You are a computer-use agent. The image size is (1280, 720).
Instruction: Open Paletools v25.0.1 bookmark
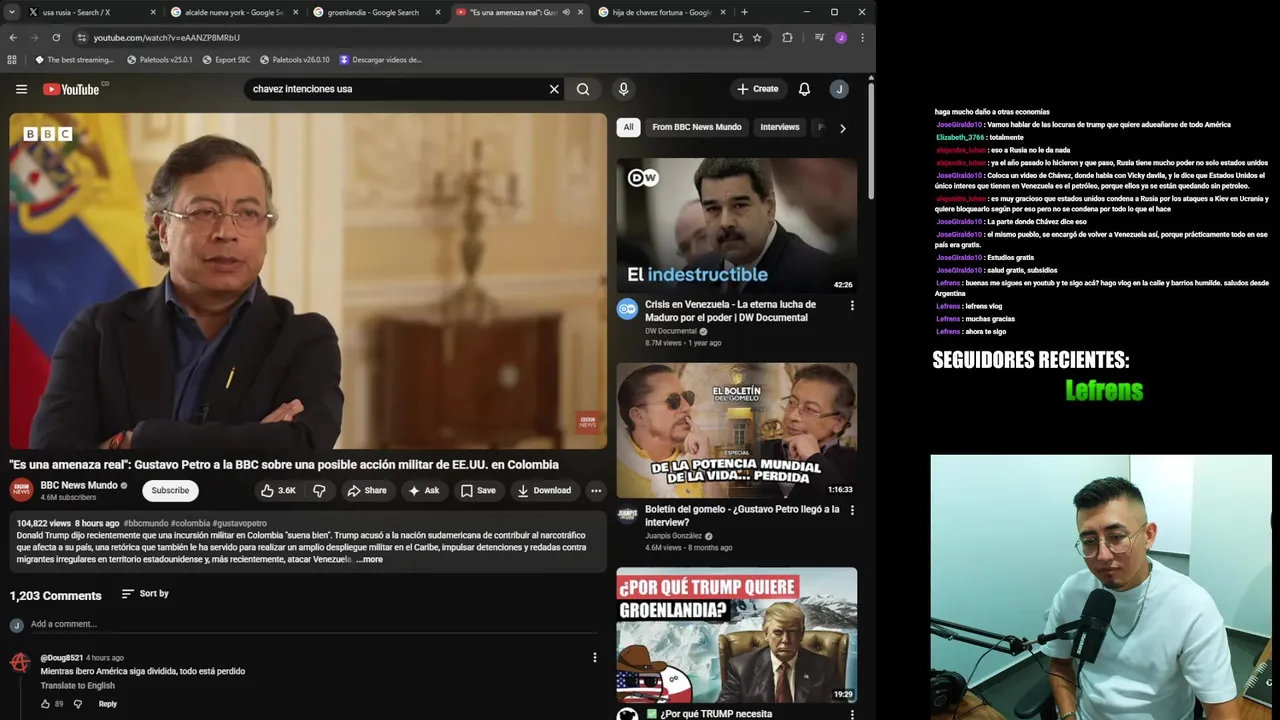pos(160,59)
